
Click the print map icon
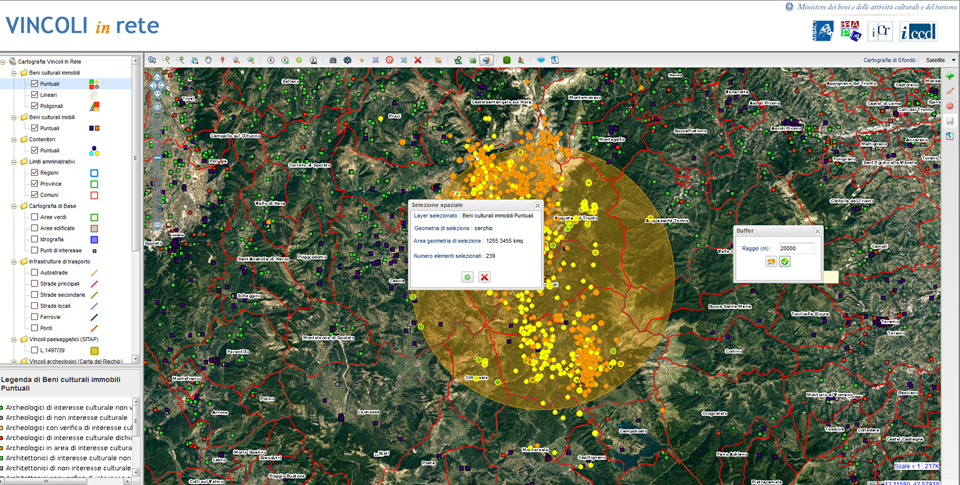pos(333,60)
